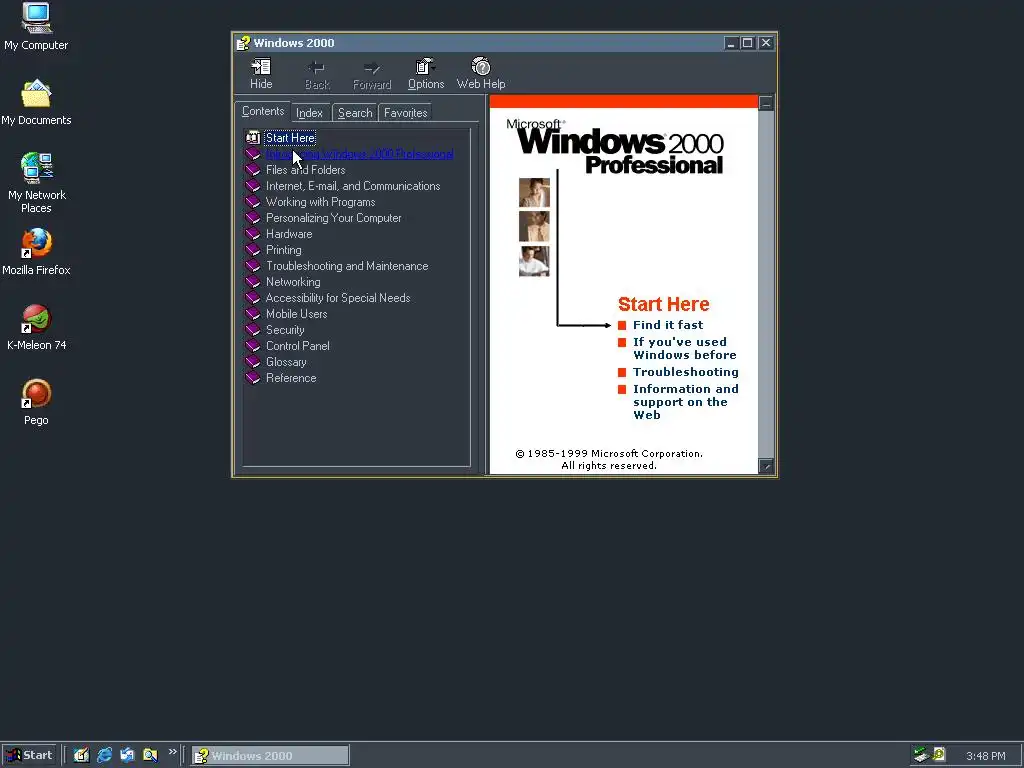Click Accessibility for Special Needs book icon

pyautogui.click(x=253, y=298)
